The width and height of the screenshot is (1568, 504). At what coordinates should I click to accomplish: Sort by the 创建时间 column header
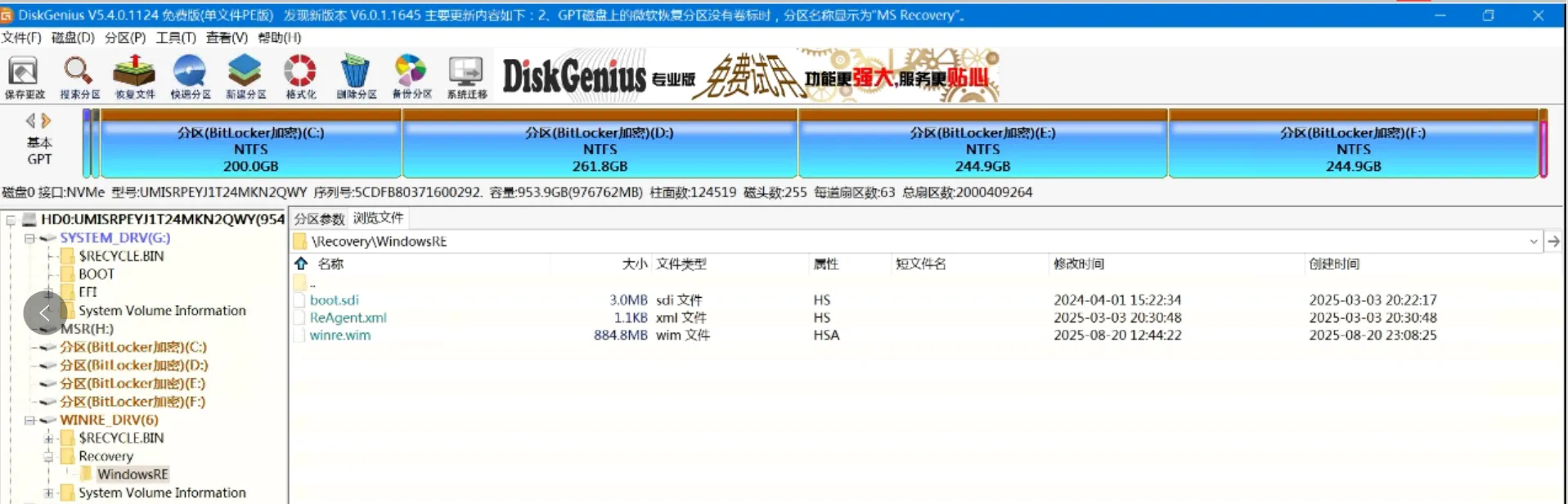[1334, 263]
